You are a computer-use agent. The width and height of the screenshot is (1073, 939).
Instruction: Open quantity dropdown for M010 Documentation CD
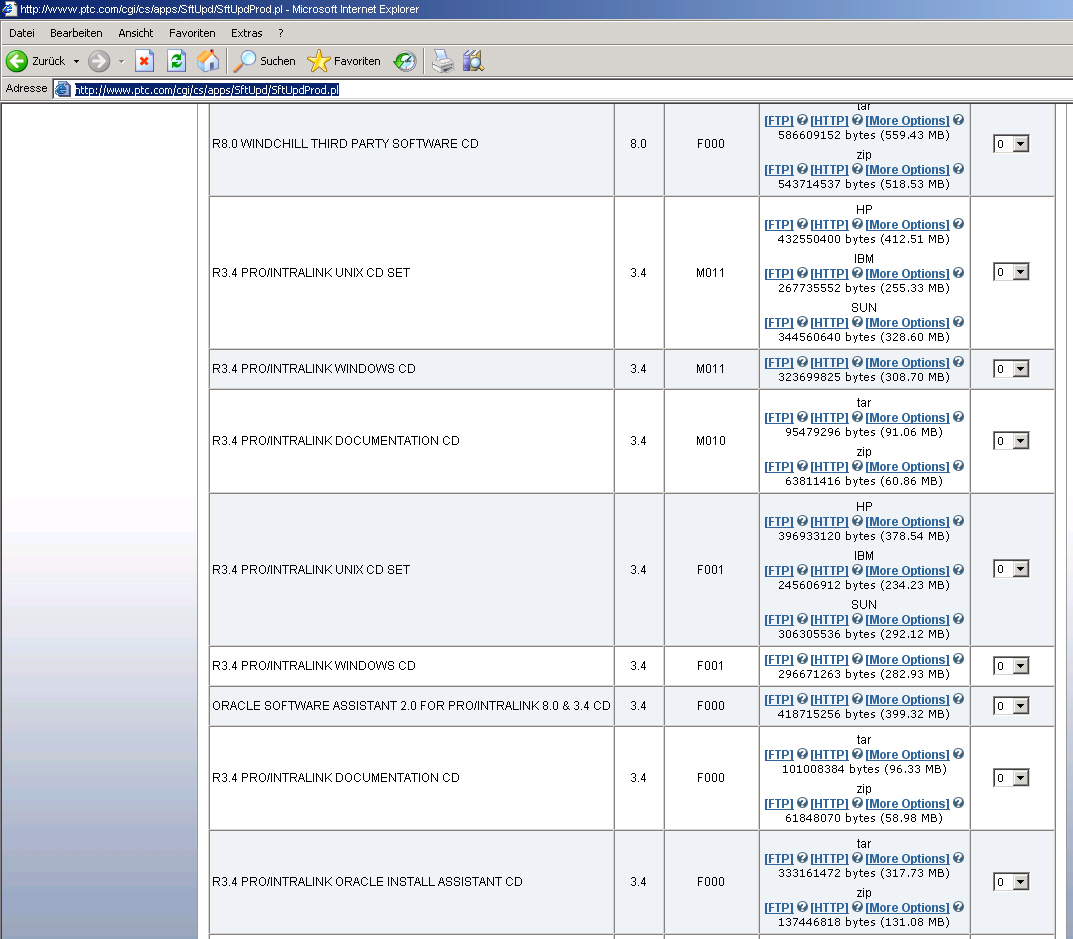[1020, 441]
